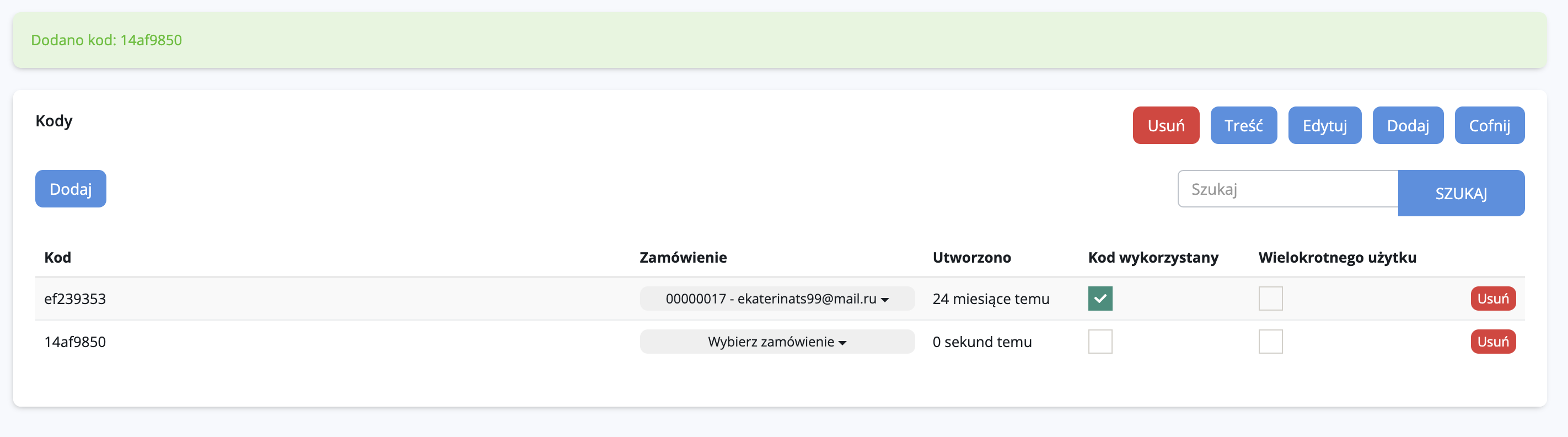
Task: Click the Kod column header
Action: click(x=58, y=257)
